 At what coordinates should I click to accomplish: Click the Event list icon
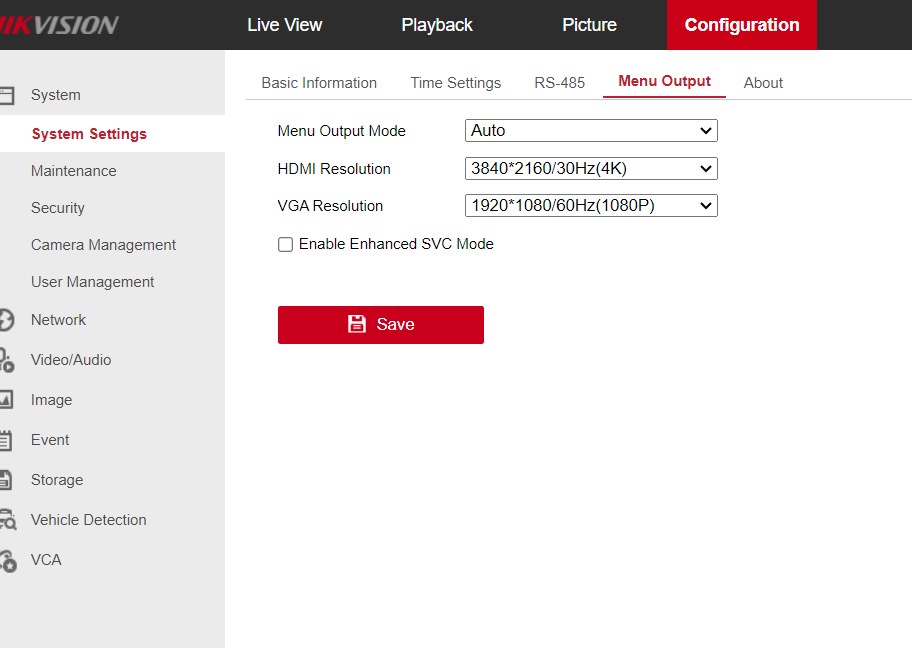point(6,440)
